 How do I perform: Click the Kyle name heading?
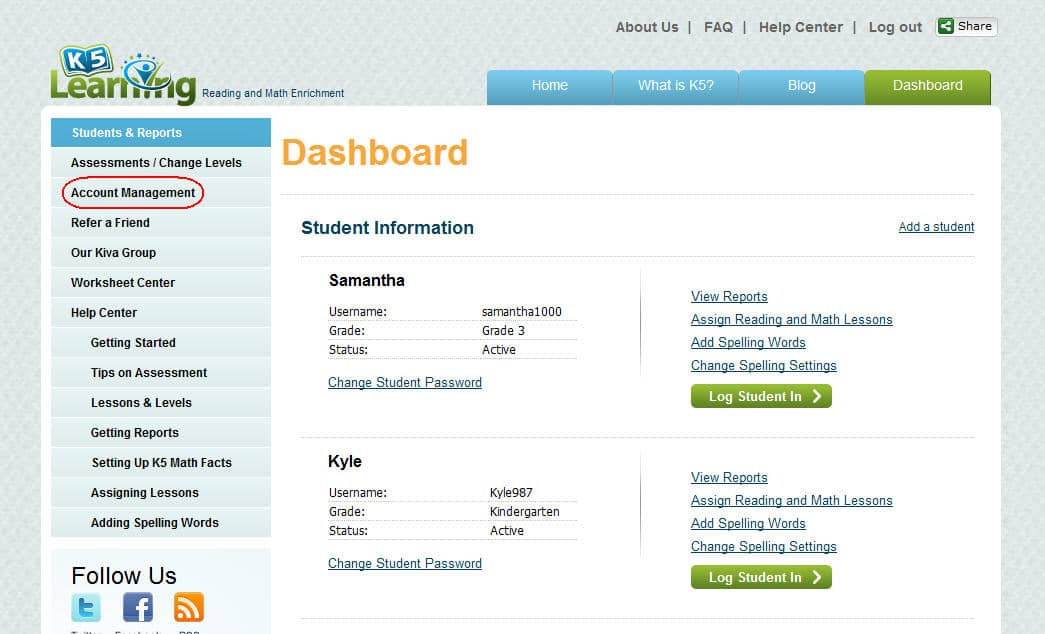coord(345,461)
